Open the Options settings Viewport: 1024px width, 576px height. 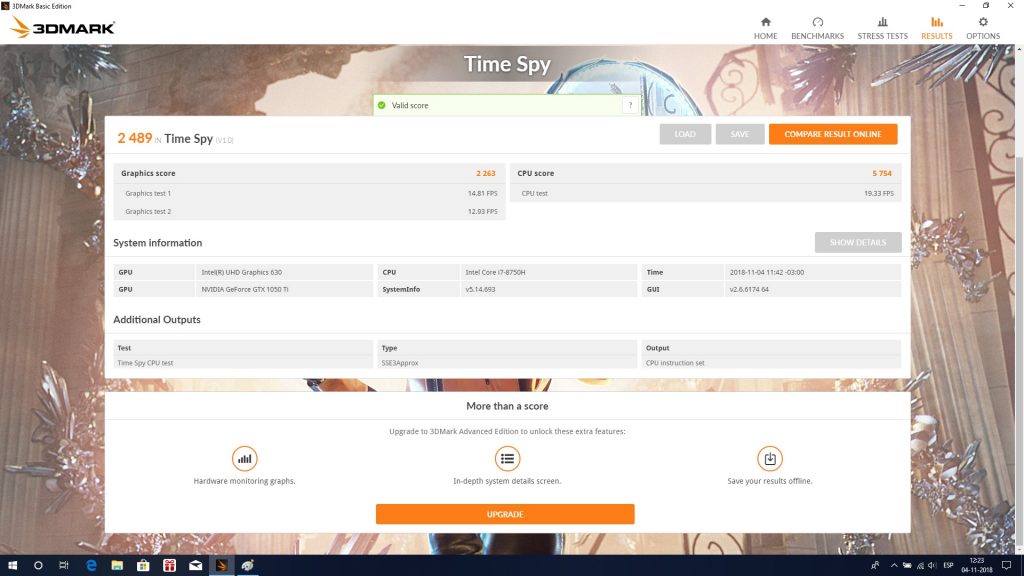coord(982,28)
